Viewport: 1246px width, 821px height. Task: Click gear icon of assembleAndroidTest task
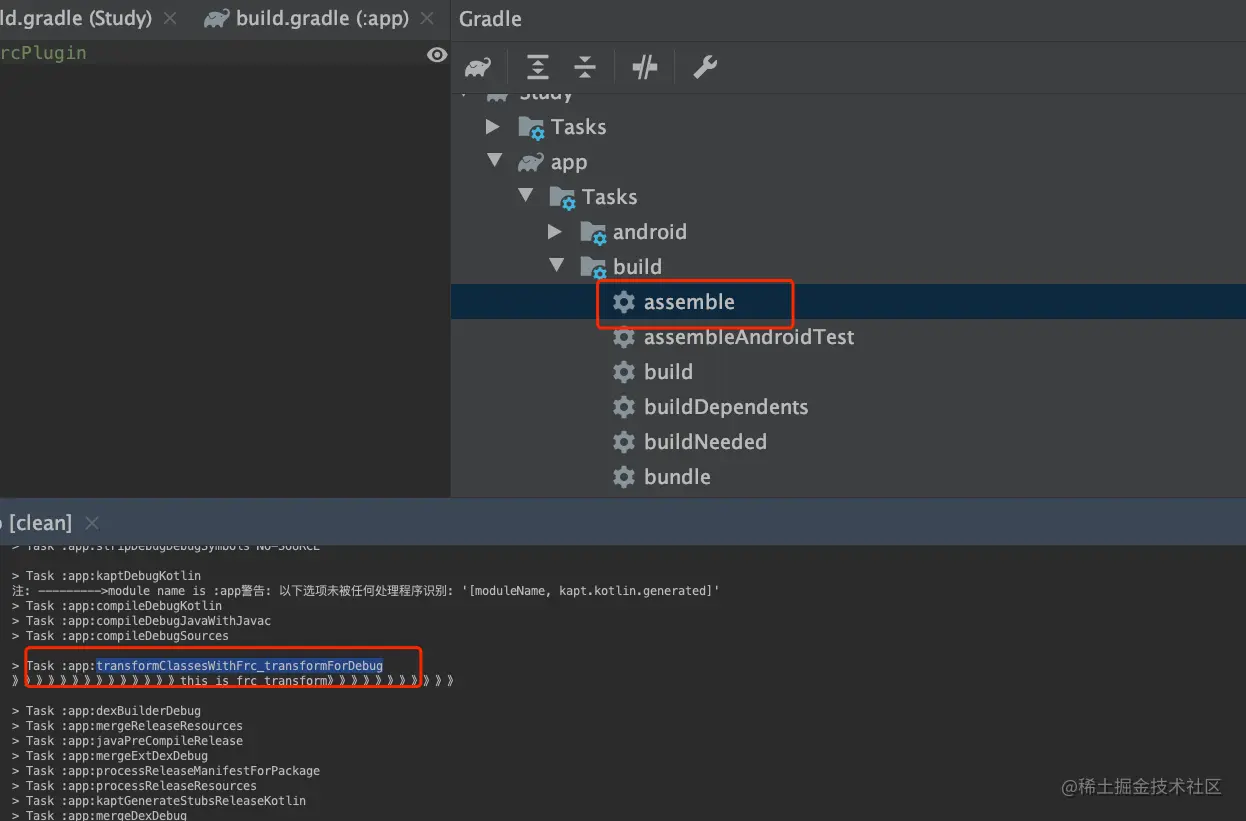[x=624, y=337]
